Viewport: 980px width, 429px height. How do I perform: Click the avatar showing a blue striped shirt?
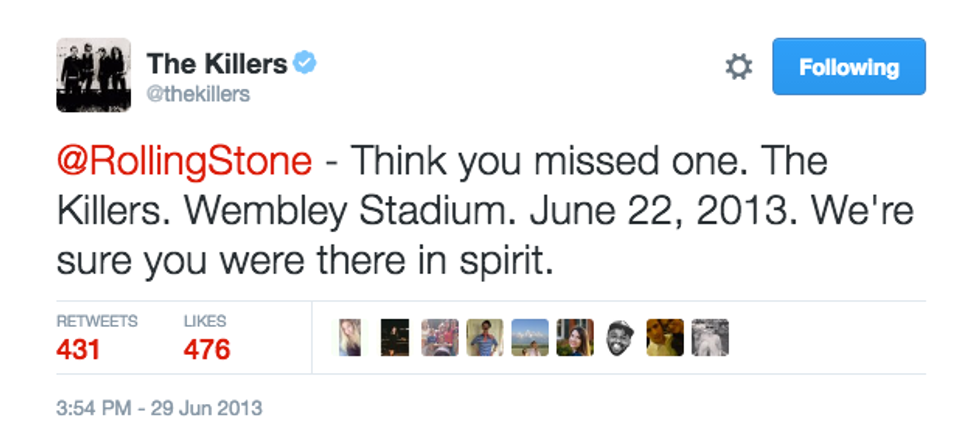pyautogui.click(x=485, y=338)
